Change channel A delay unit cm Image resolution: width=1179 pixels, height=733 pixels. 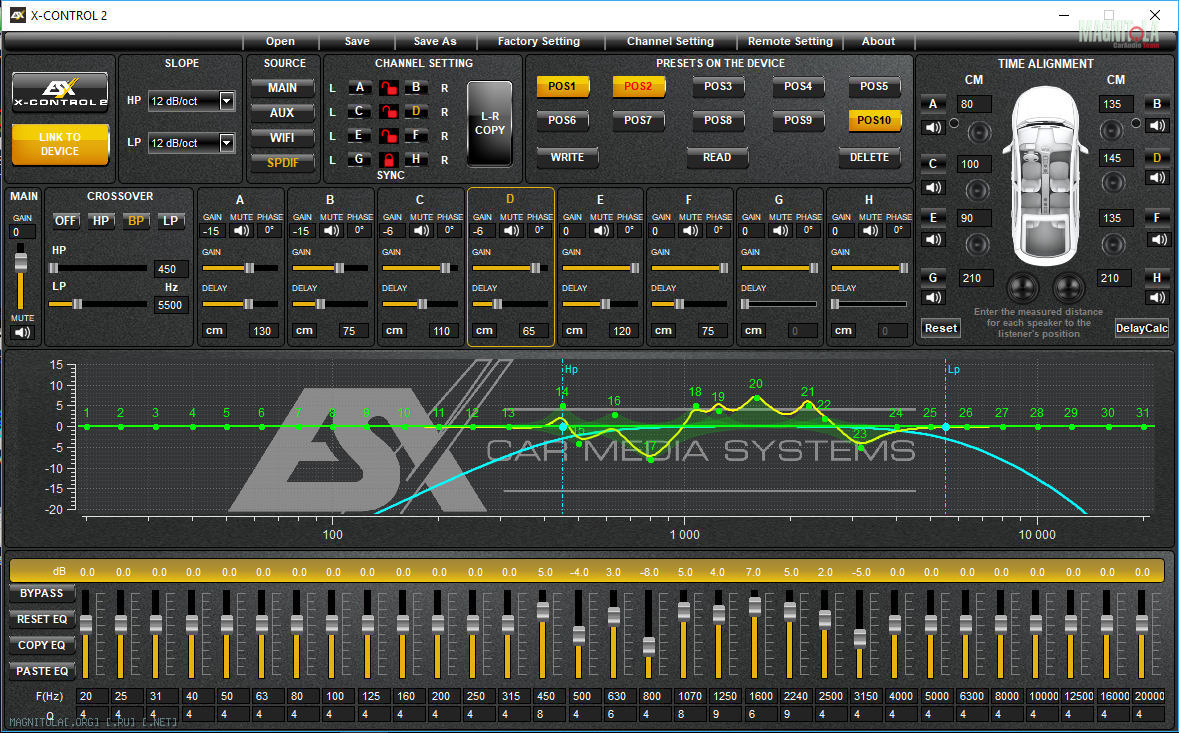coord(214,331)
